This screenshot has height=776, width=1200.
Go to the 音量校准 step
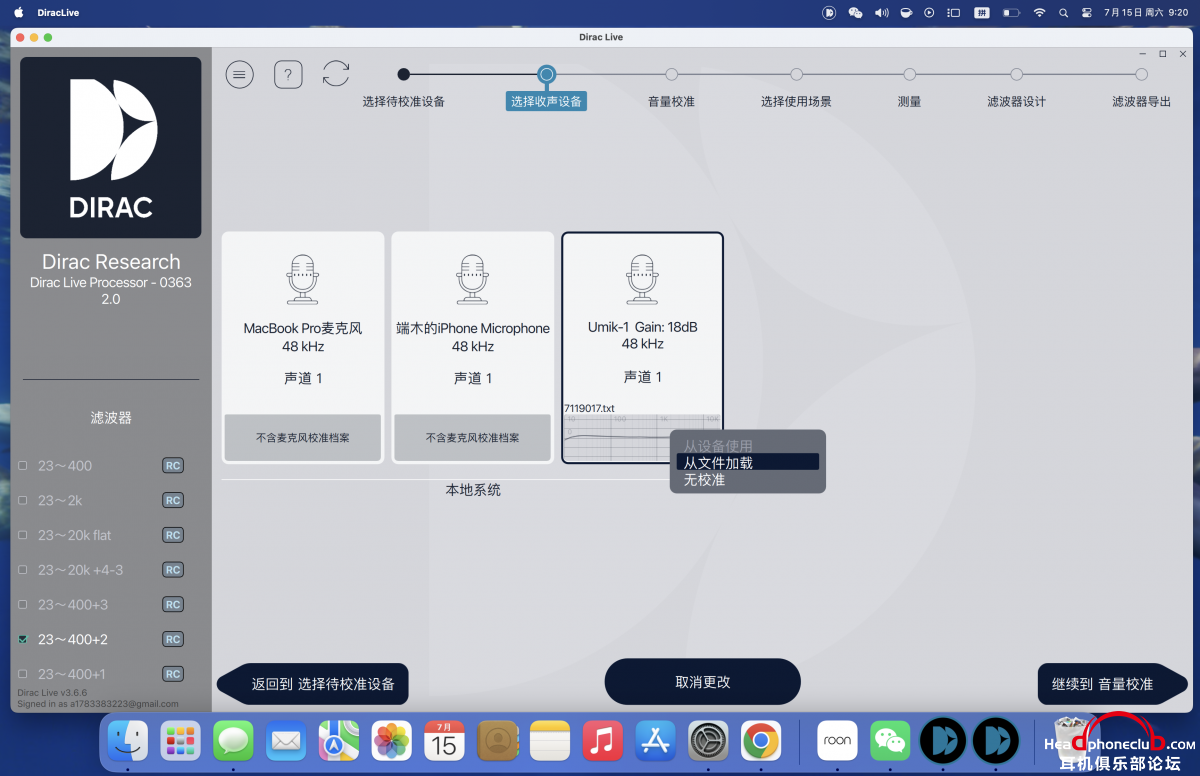(671, 101)
